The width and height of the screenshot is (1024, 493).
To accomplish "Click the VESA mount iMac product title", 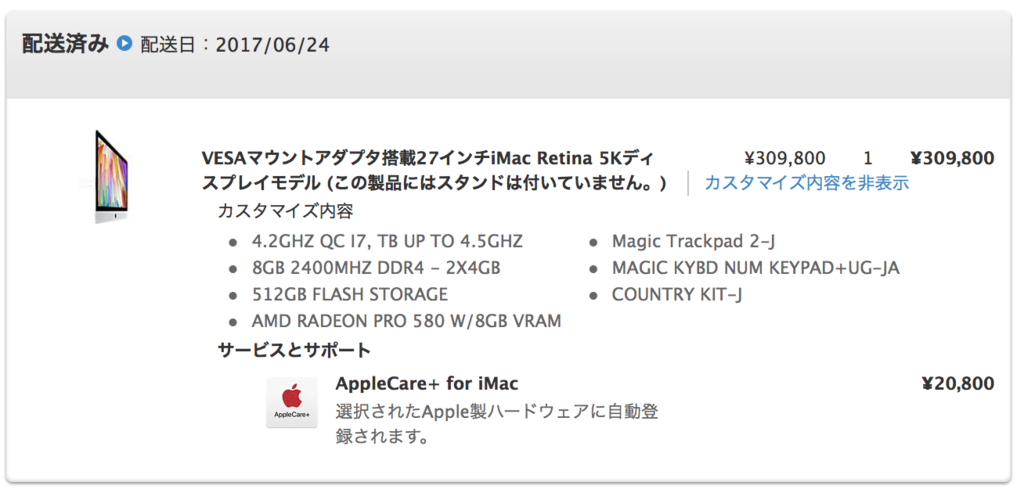I will [434, 171].
